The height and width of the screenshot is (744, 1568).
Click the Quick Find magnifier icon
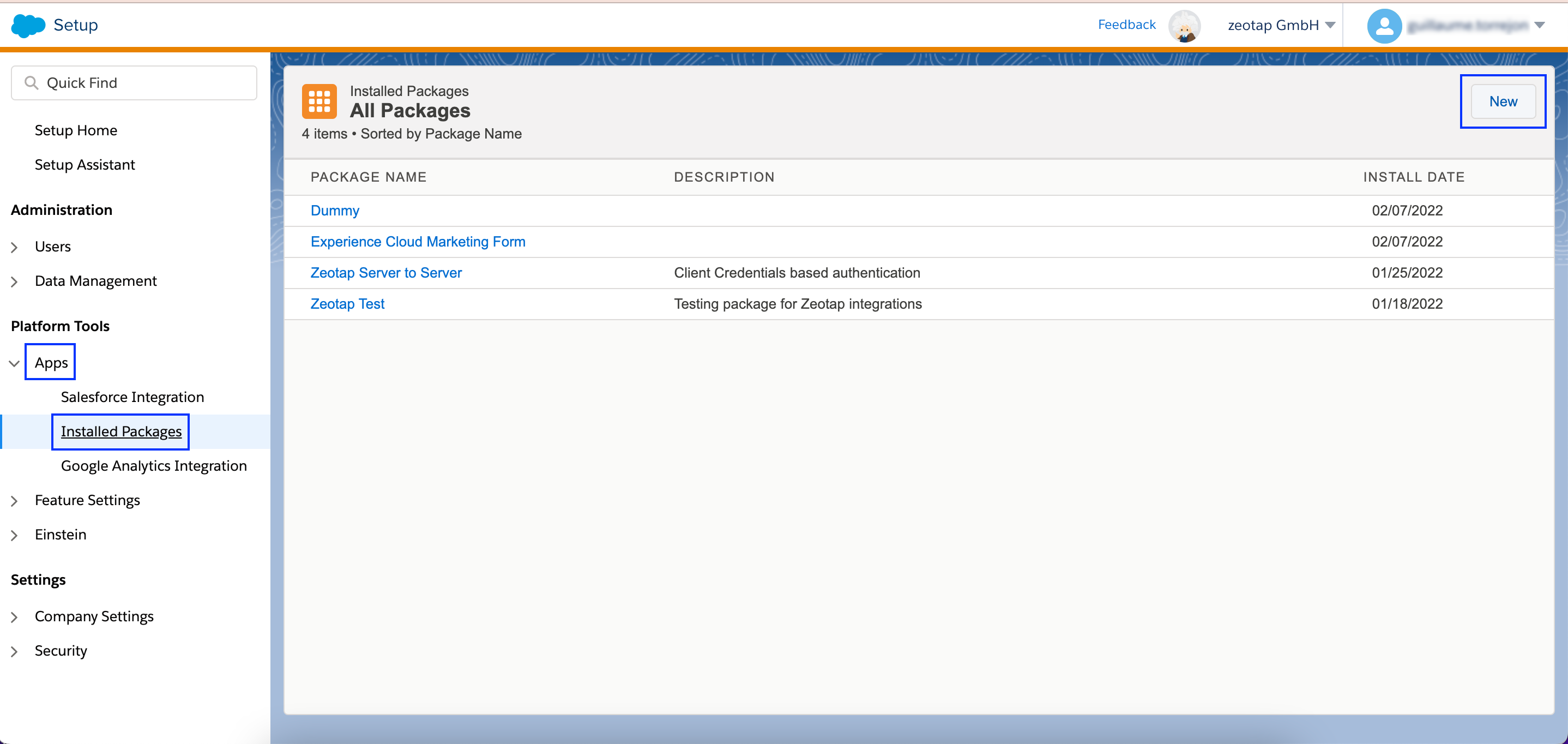(x=31, y=83)
